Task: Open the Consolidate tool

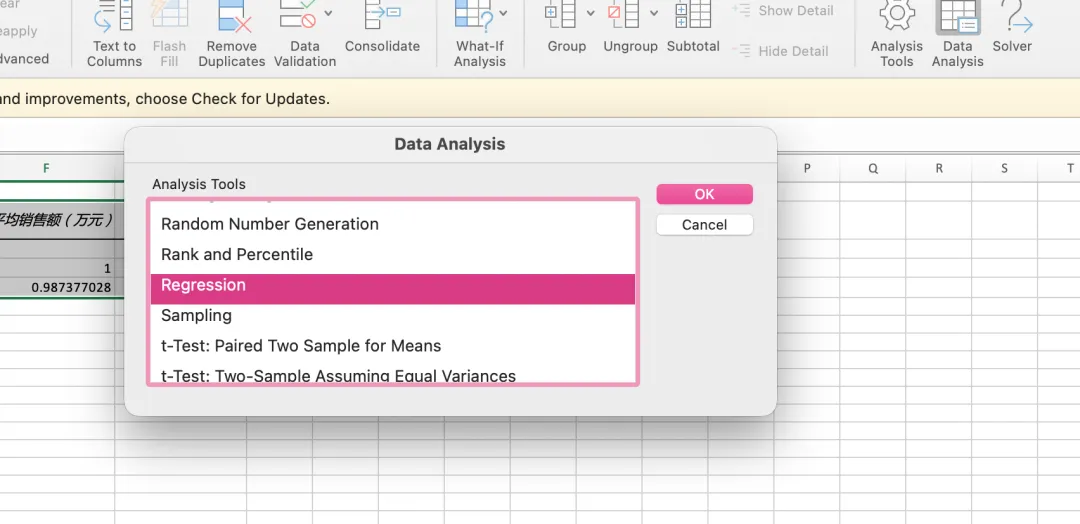Action: point(382,16)
